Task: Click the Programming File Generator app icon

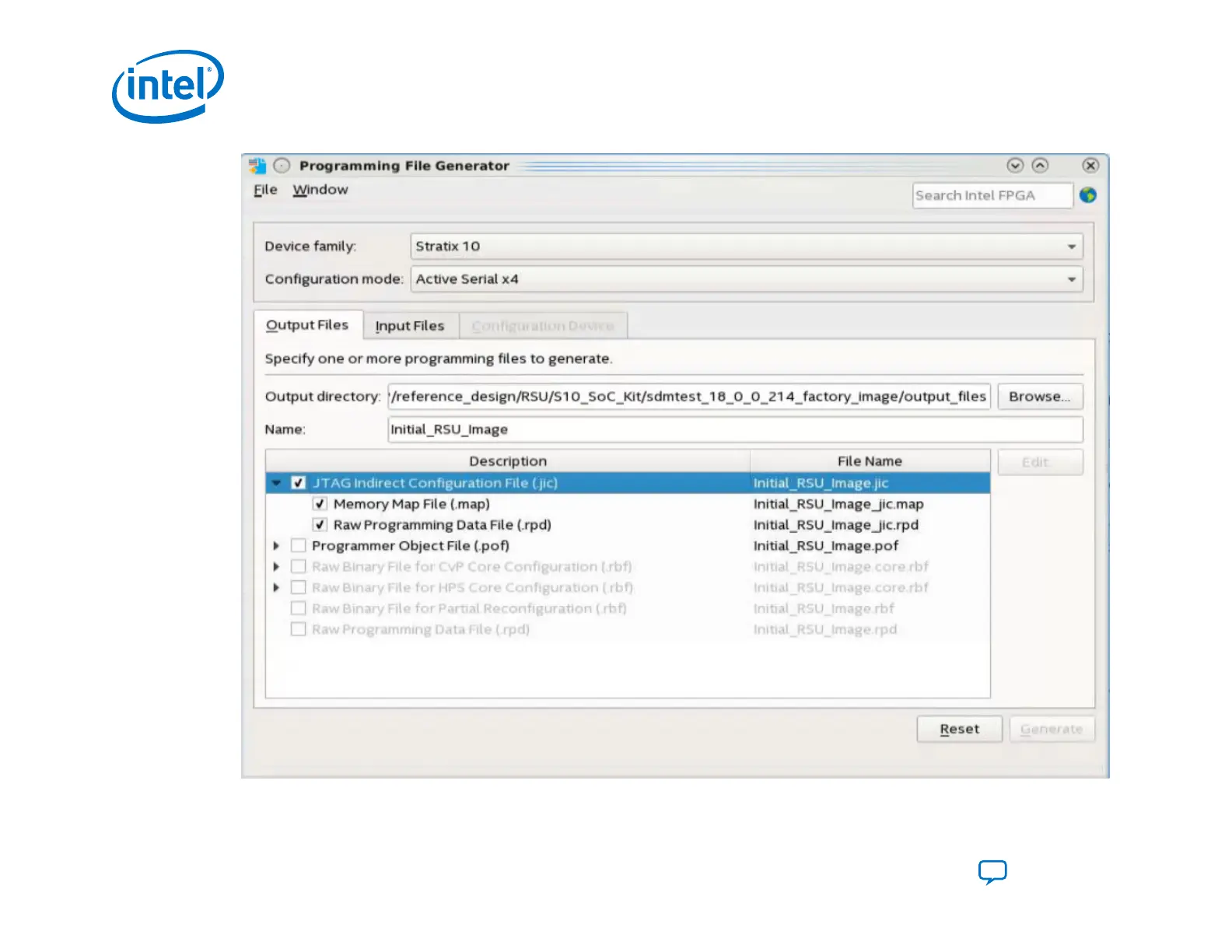Action: click(257, 166)
